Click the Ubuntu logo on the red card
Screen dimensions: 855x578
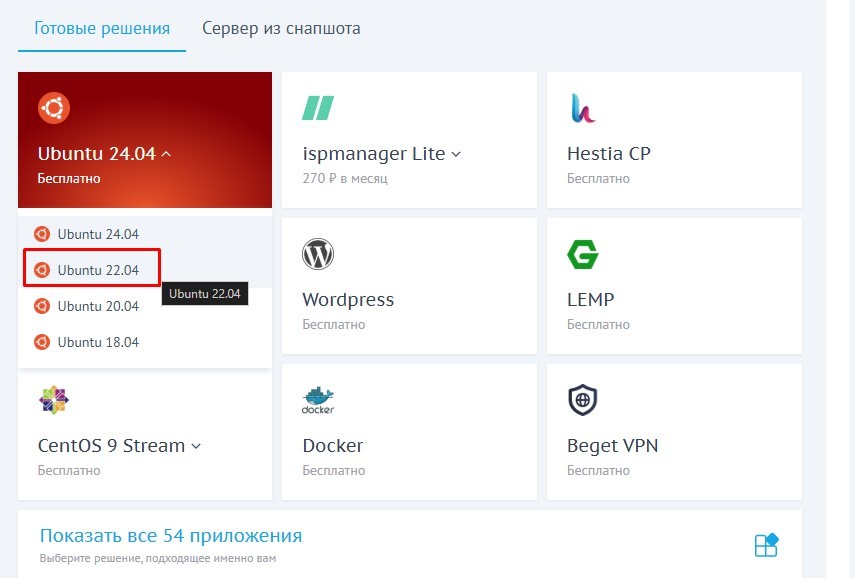pyautogui.click(x=54, y=108)
